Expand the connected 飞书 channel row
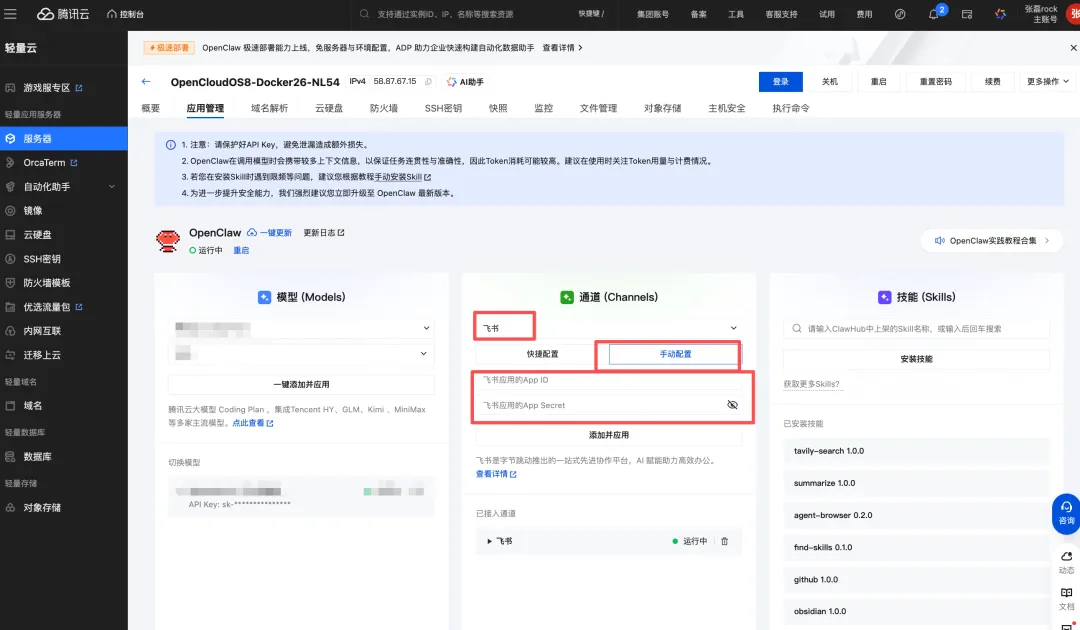 coord(490,541)
